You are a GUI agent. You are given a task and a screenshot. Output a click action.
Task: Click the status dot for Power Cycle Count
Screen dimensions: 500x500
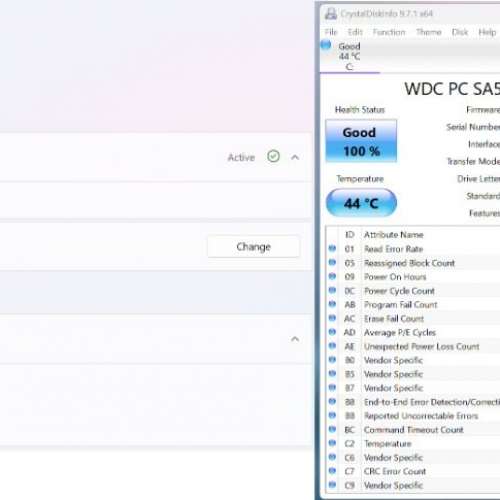tap(332, 290)
